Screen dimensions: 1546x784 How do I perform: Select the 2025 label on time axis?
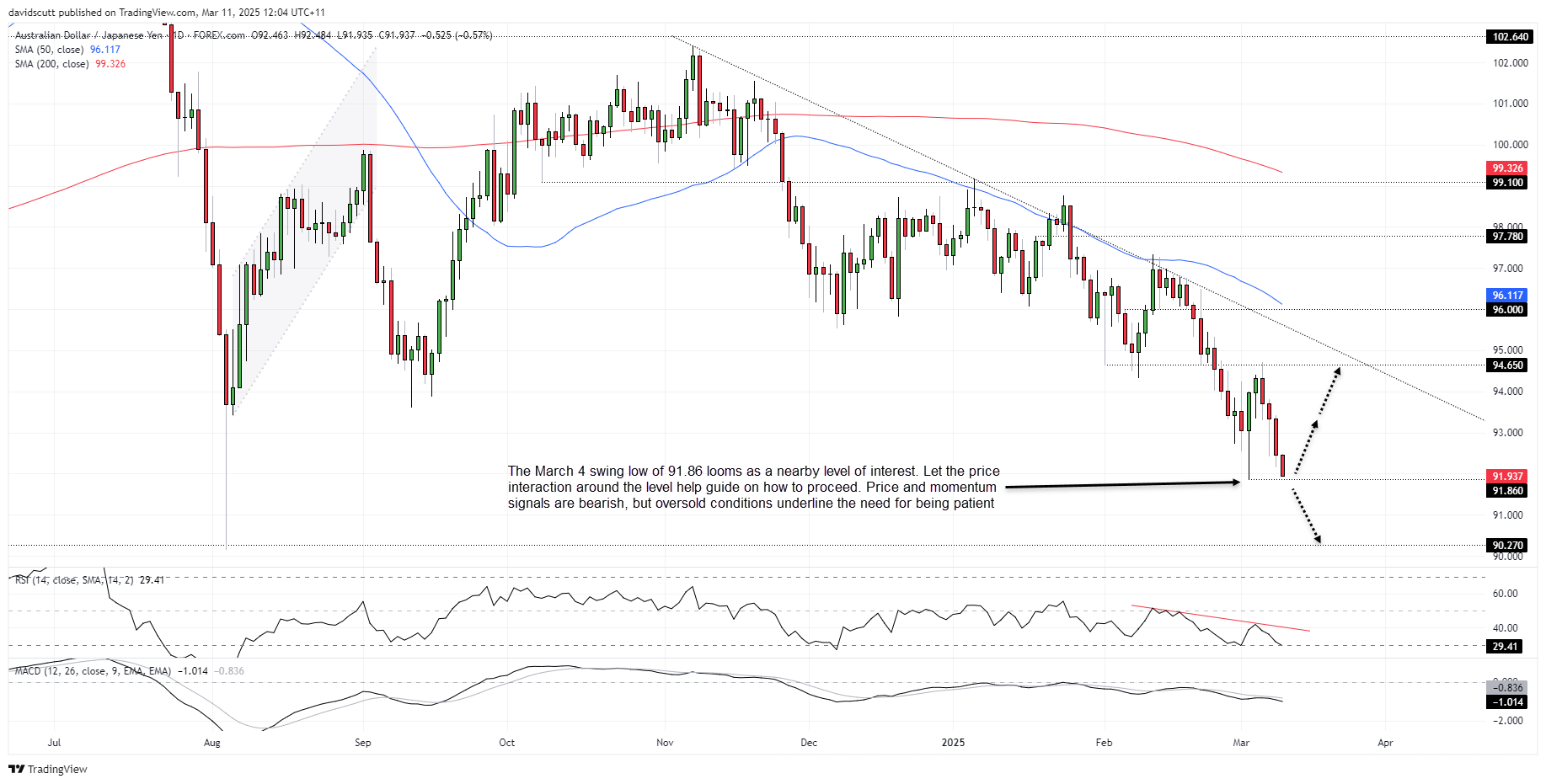[x=953, y=743]
